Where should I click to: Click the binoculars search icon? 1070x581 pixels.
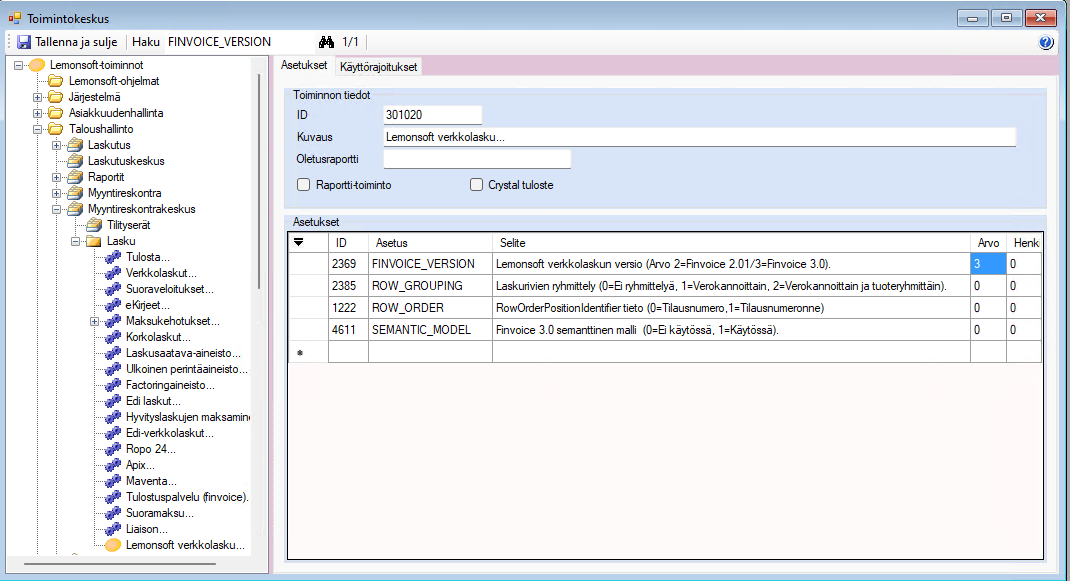pyautogui.click(x=325, y=42)
